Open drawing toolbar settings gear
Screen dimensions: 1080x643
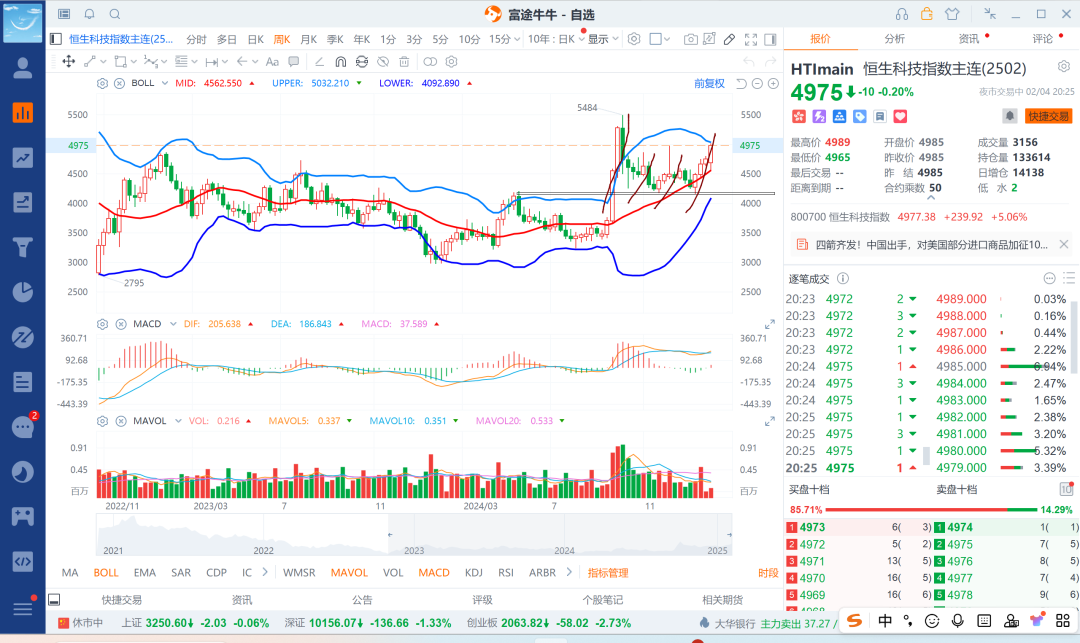(452, 61)
